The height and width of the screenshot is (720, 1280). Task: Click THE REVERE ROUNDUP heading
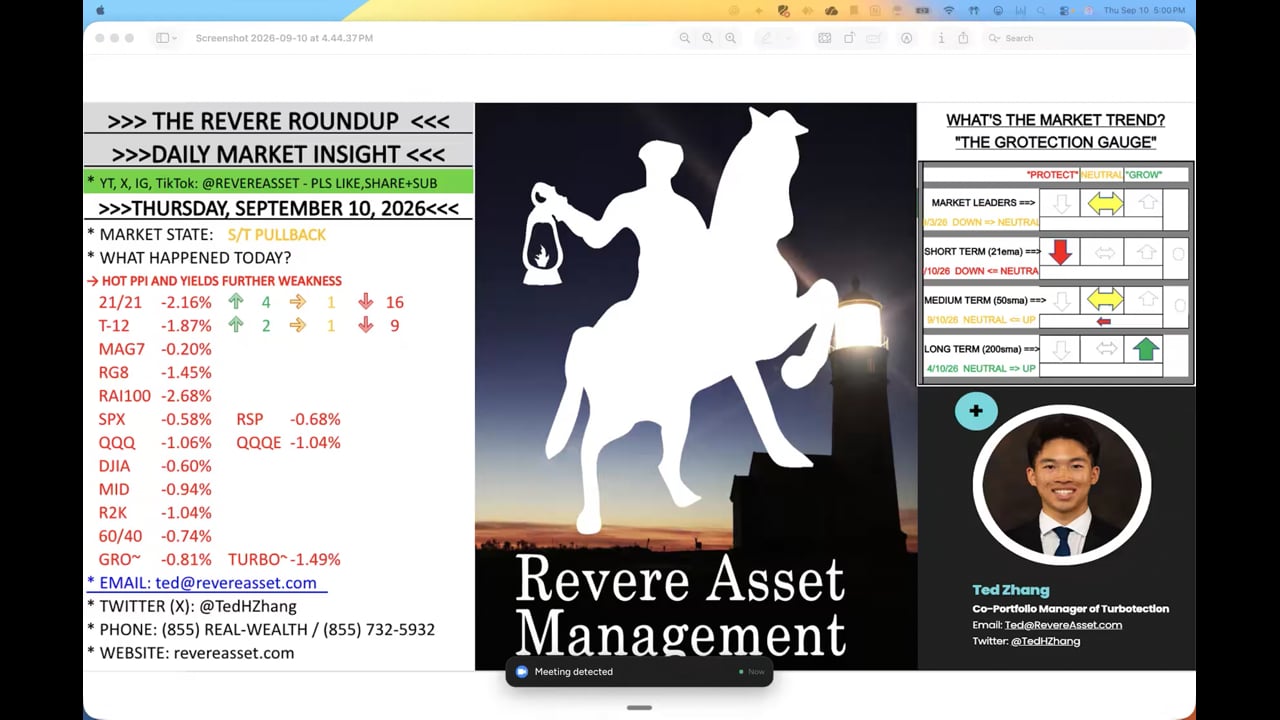(x=278, y=121)
